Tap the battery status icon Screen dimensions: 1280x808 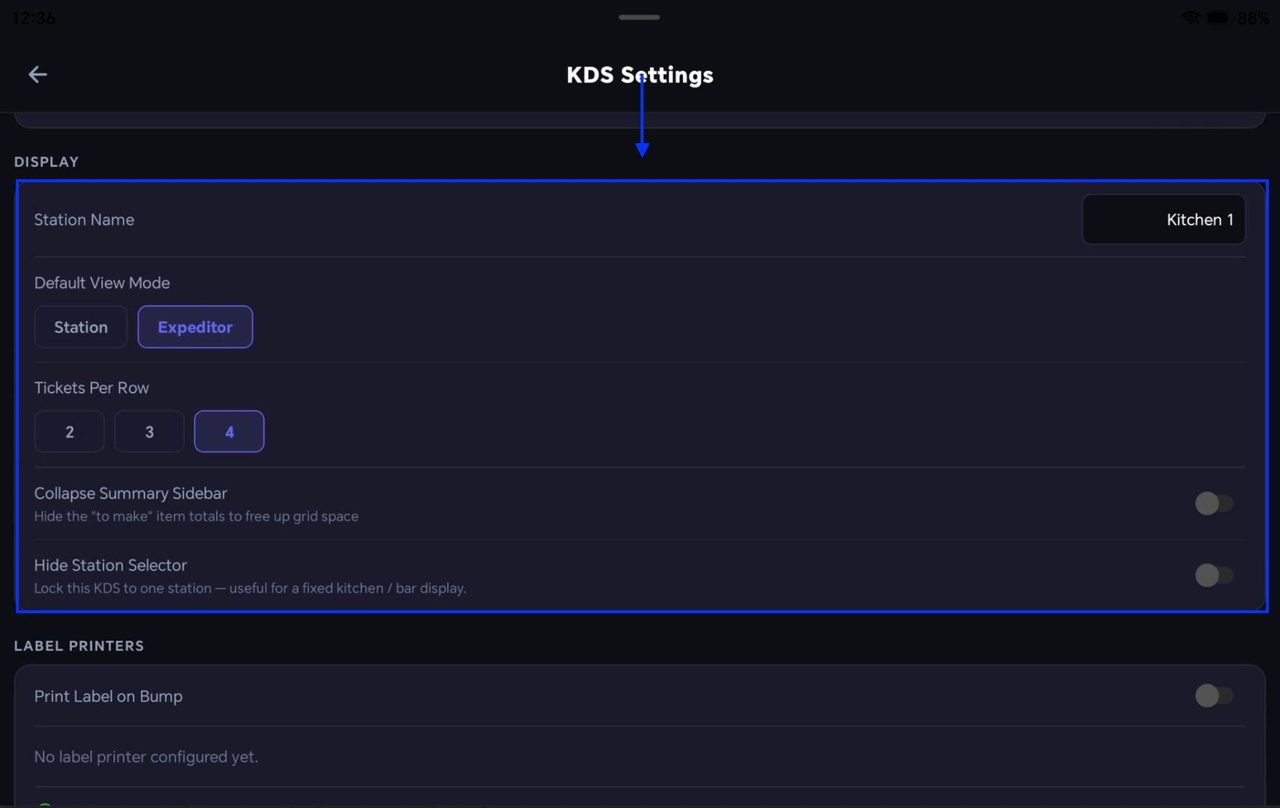1218,17
